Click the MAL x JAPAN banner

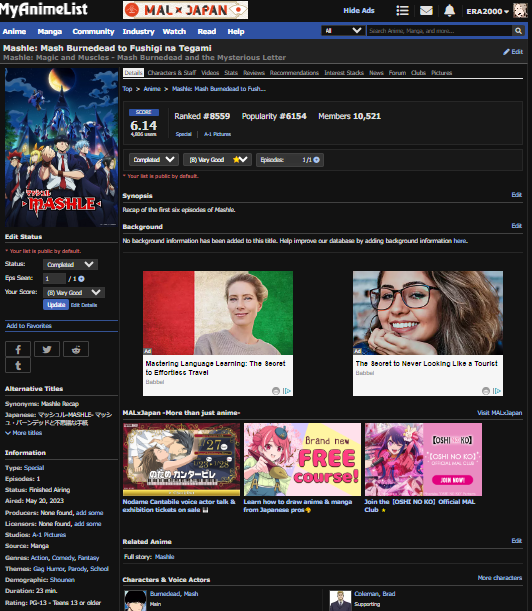point(186,10)
